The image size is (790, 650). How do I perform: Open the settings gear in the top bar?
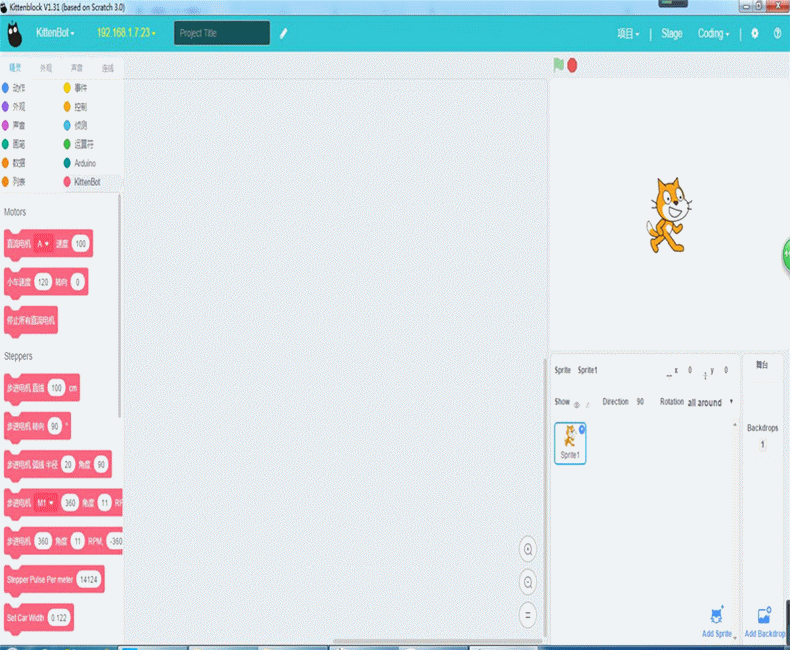tap(755, 33)
